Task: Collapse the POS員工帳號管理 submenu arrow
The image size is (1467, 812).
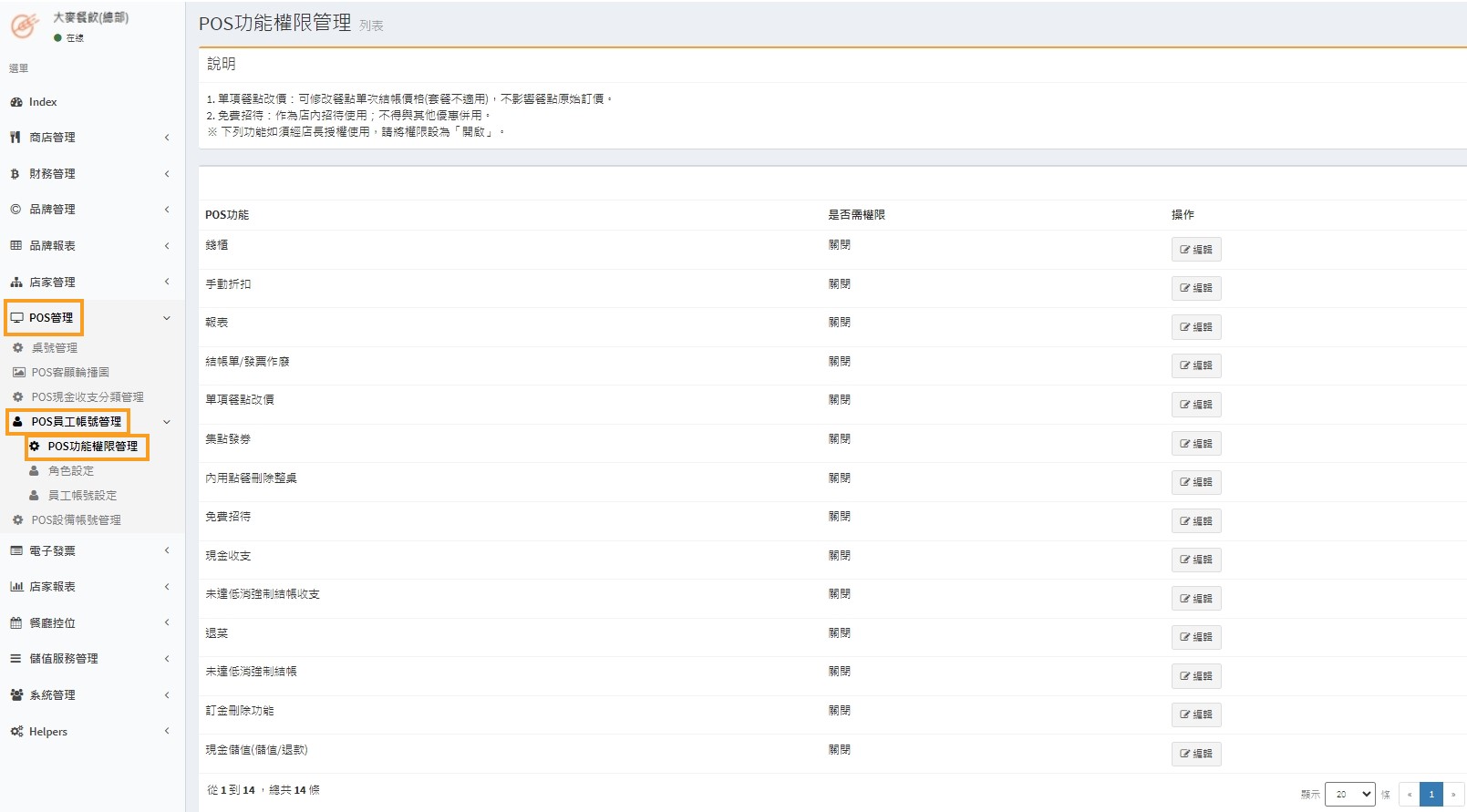Action: 167,422
